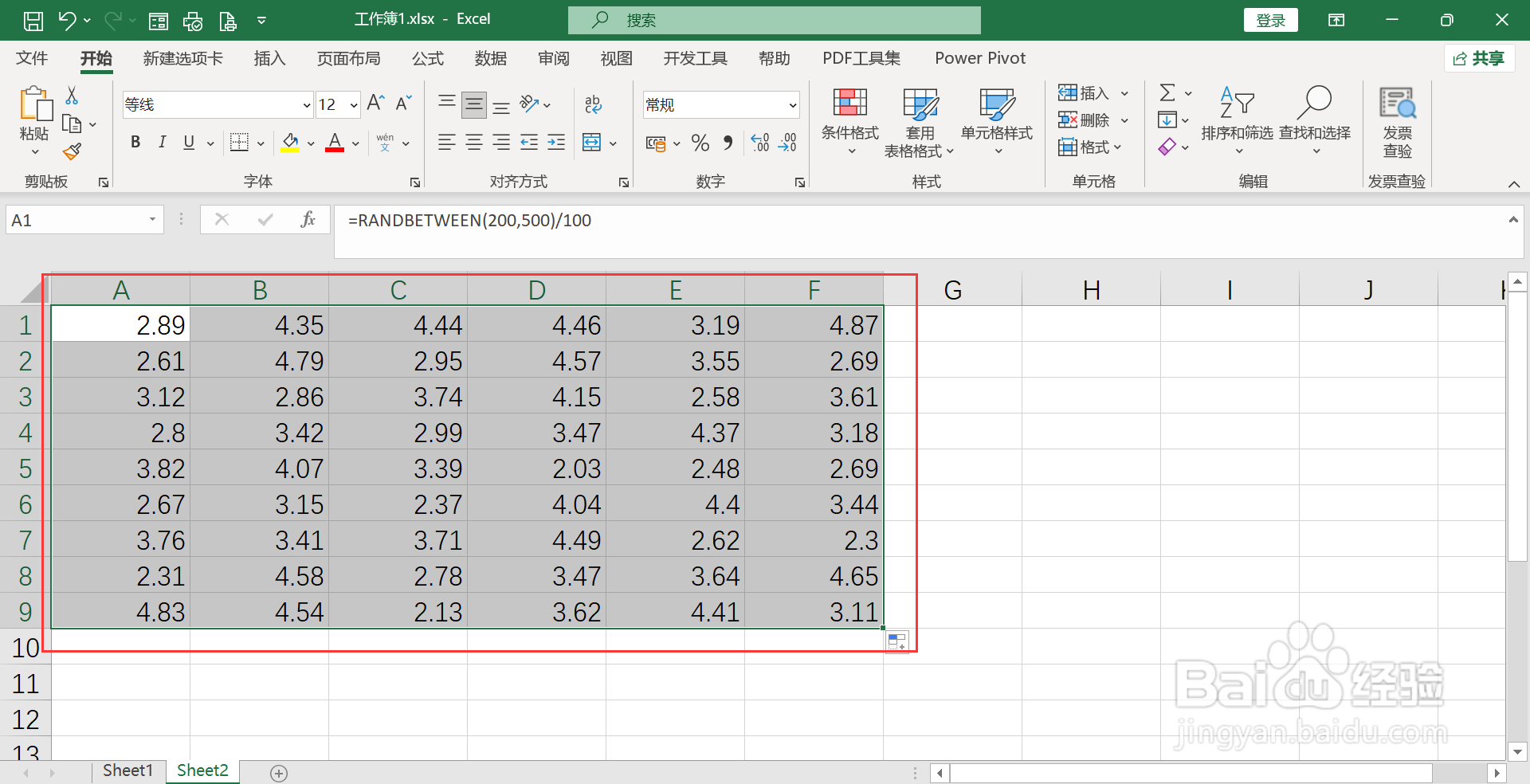Click the Save icon in title bar
Screen dimensions: 1530x784
(x=33, y=20)
